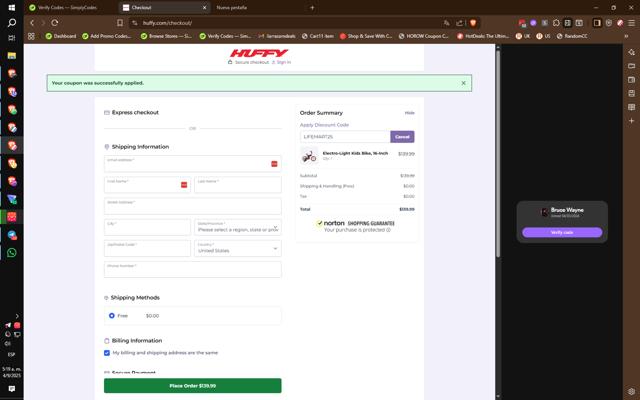The width and height of the screenshot is (640, 400).
Task: Focus the Last Name field
Action: tap(238, 185)
